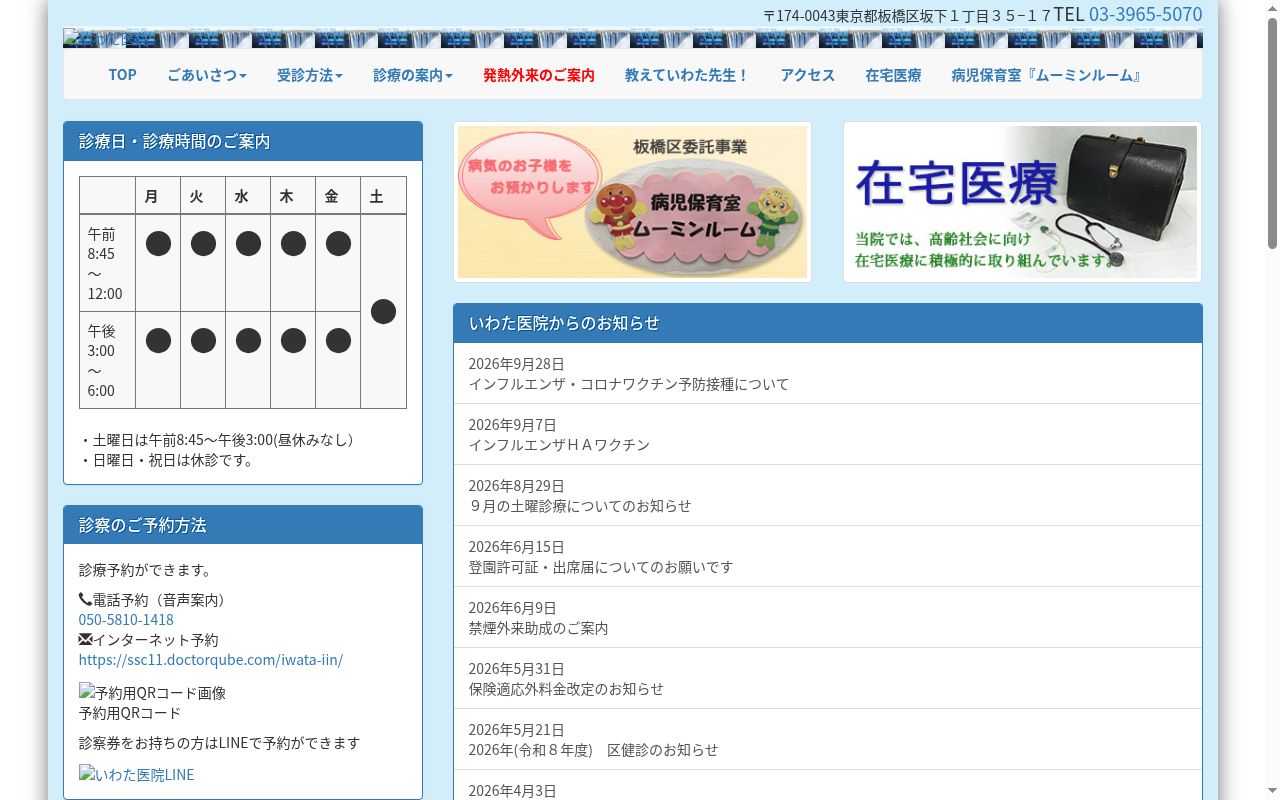Expand the ごあいさつ dropdown menu

tap(207, 75)
